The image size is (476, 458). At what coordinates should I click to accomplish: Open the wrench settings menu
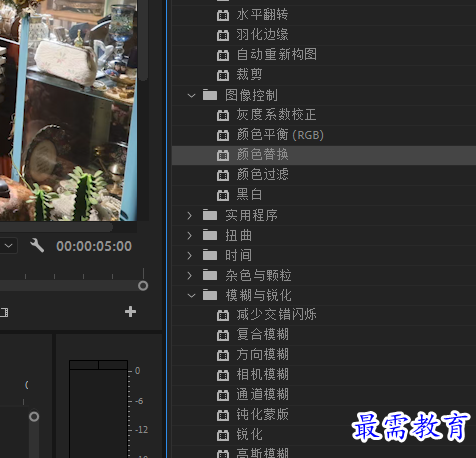pyautogui.click(x=37, y=246)
